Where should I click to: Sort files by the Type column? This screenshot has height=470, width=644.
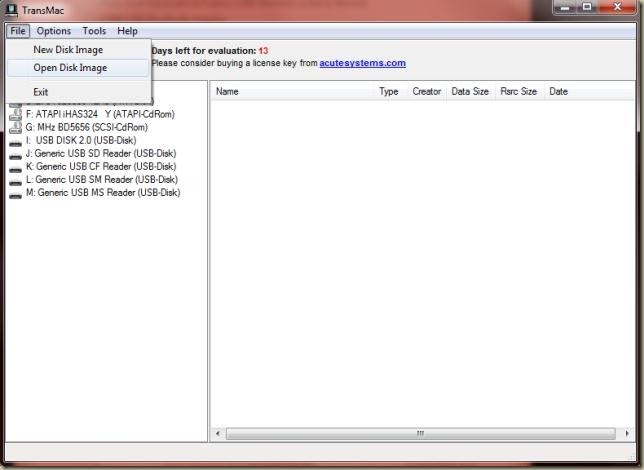[x=392, y=92]
